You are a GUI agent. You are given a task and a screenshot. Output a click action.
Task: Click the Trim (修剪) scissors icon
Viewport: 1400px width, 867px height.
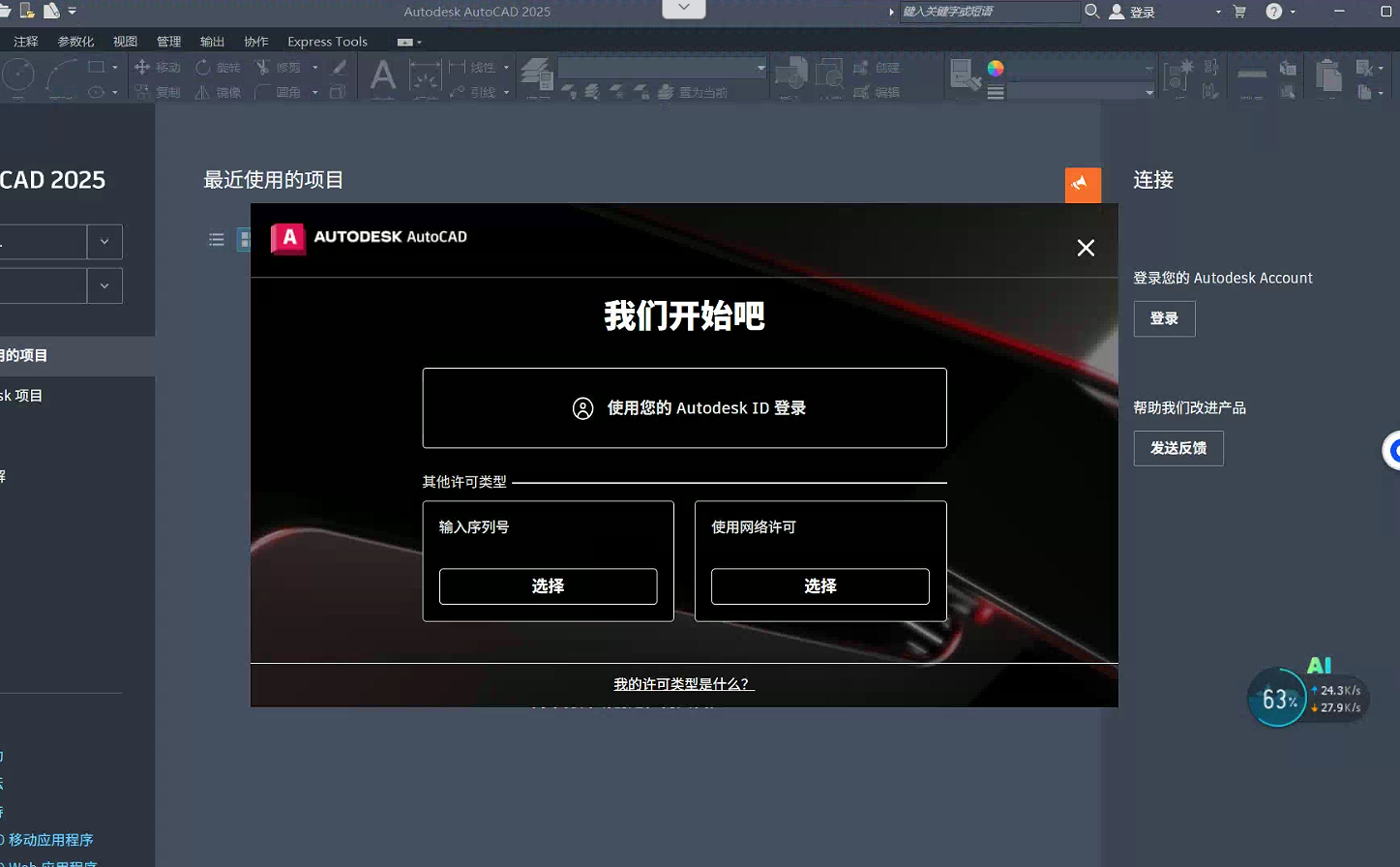(262, 67)
